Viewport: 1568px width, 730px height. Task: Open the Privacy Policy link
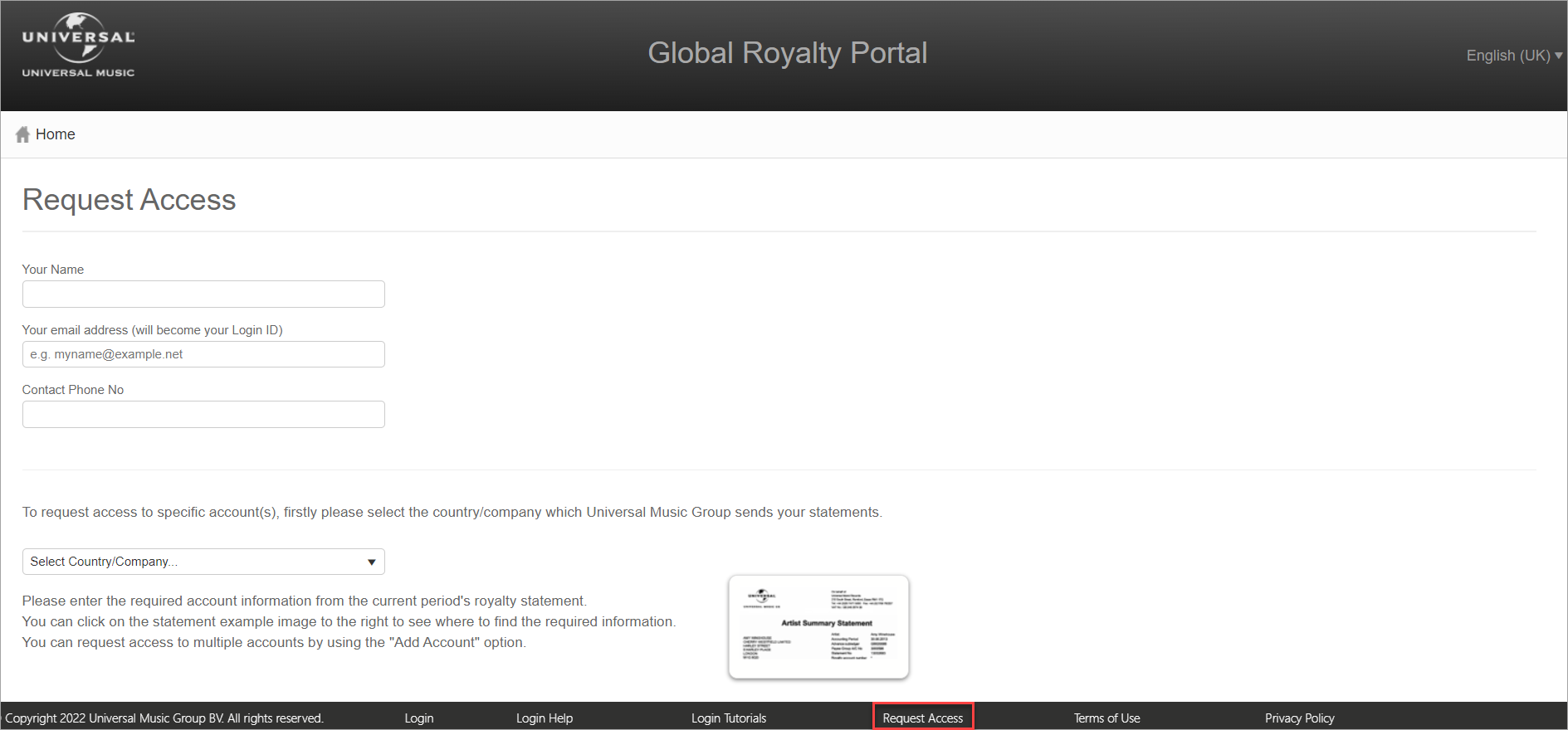(x=1299, y=718)
